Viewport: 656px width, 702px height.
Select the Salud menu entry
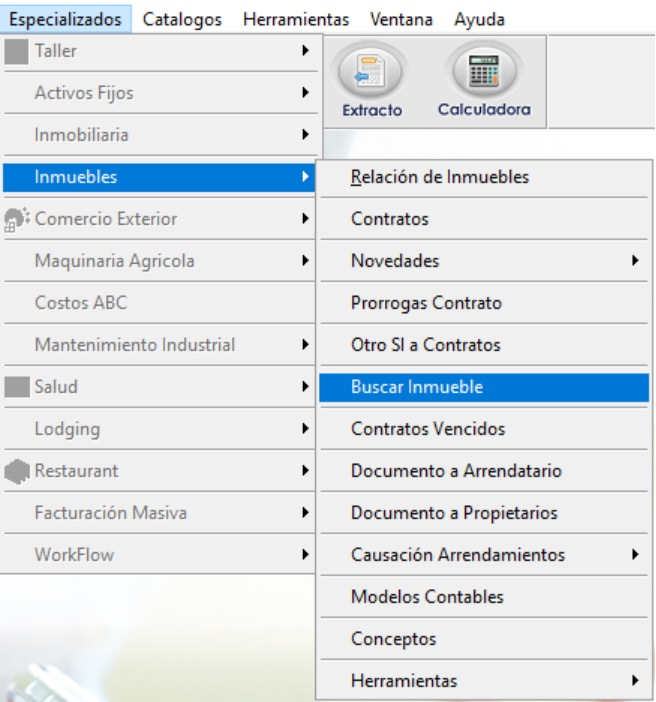click(159, 387)
